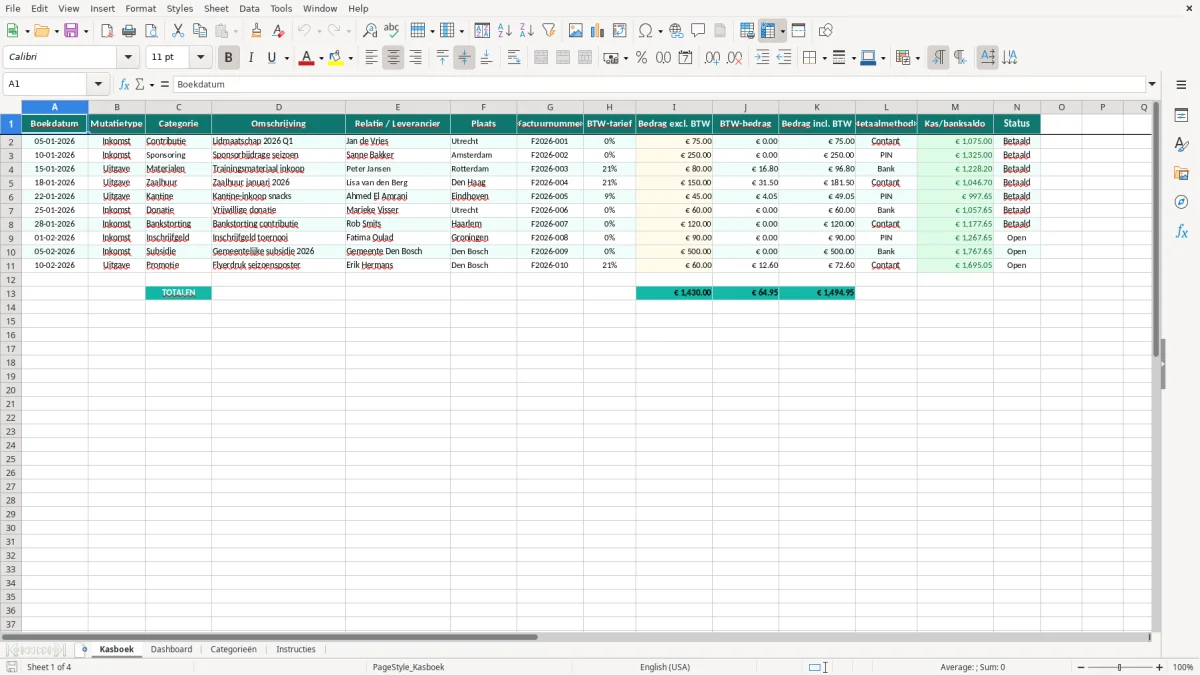Click the Draw Functions shapes icon
The height and width of the screenshot is (675, 1200).
[x=825, y=31]
